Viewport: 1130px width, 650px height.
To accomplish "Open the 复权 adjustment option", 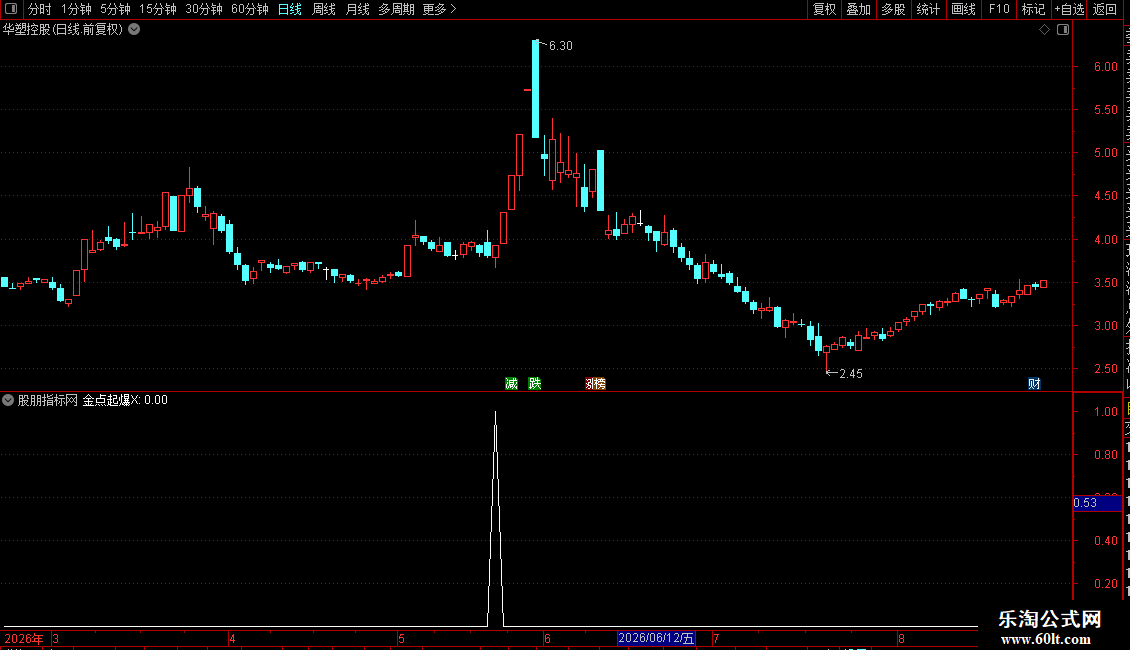I will pyautogui.click(x=824, y=9).
